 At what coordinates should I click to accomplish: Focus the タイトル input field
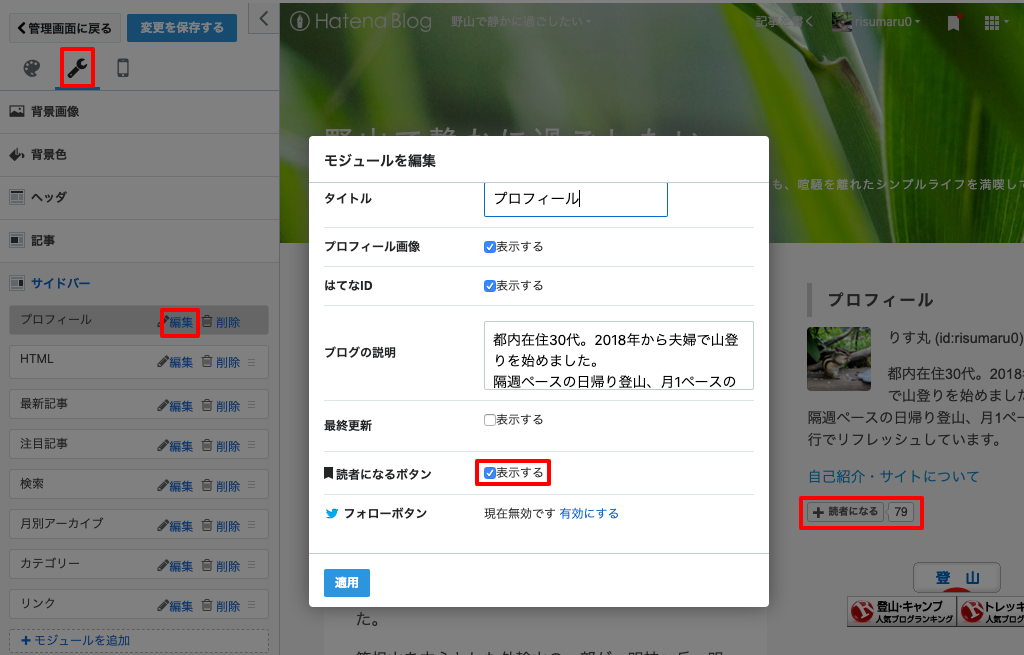pyautogui.click(x=575, y=199)
